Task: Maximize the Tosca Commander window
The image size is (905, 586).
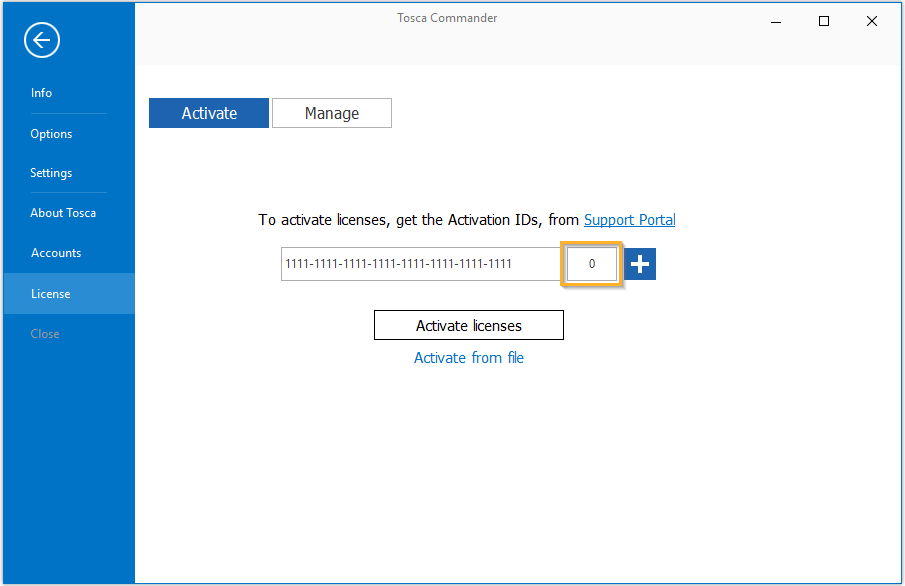Action: pos(824,21)
